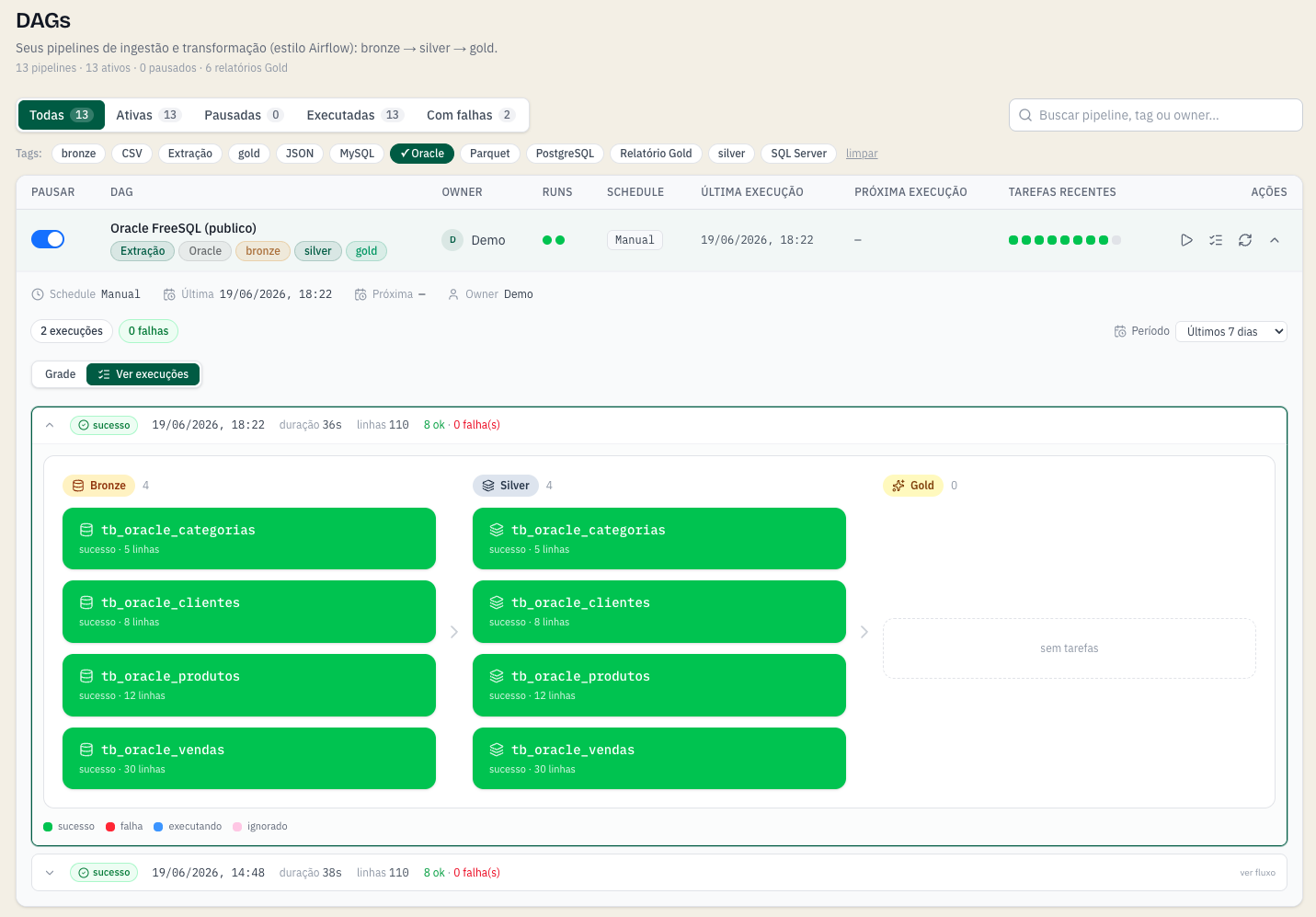This screenshot has width=1316, height=917.
Task: Expand the 14:48 execution with its chevron
Action: coord(50,873)
